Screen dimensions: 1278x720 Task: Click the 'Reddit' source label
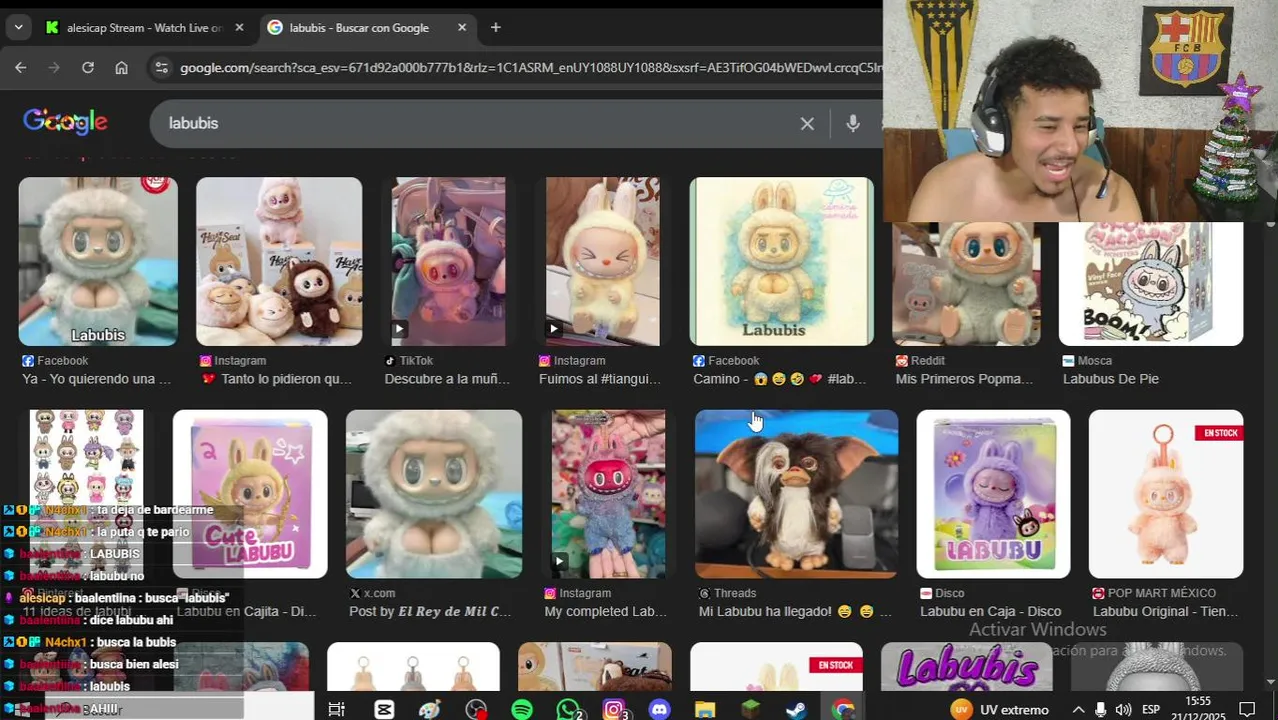click(930, 361)
